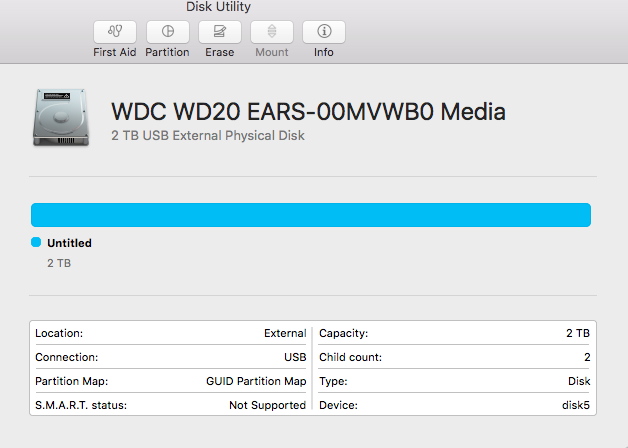Click the Connection label
The width and height of the screenshot is (628, 448).
(x=66, y=357)
